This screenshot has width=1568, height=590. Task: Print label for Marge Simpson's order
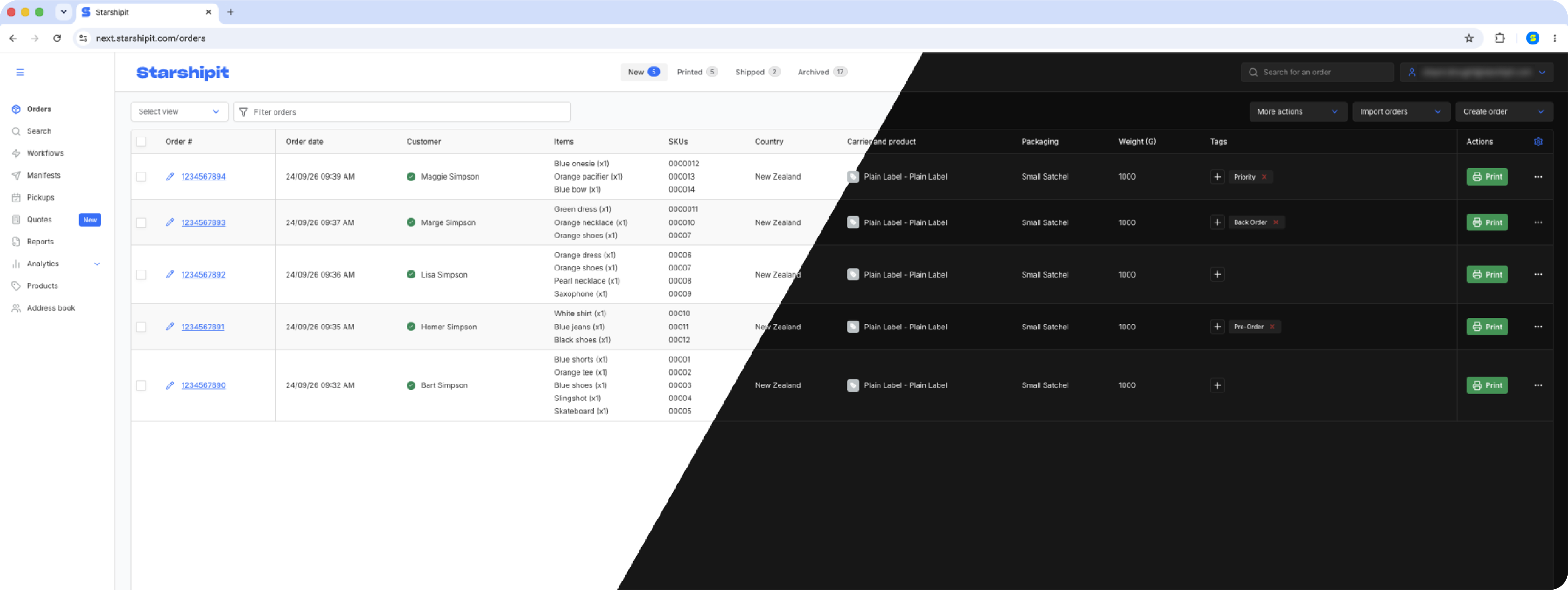tap(1486, 222)
